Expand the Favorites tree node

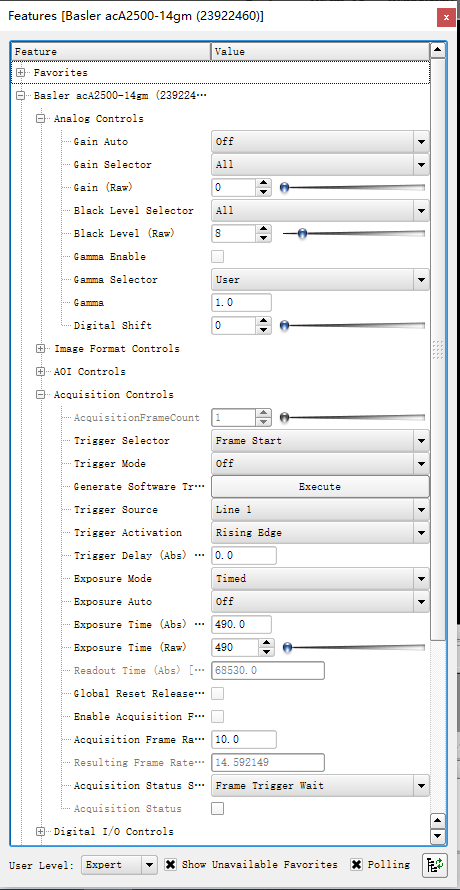(x=20, y=73)
